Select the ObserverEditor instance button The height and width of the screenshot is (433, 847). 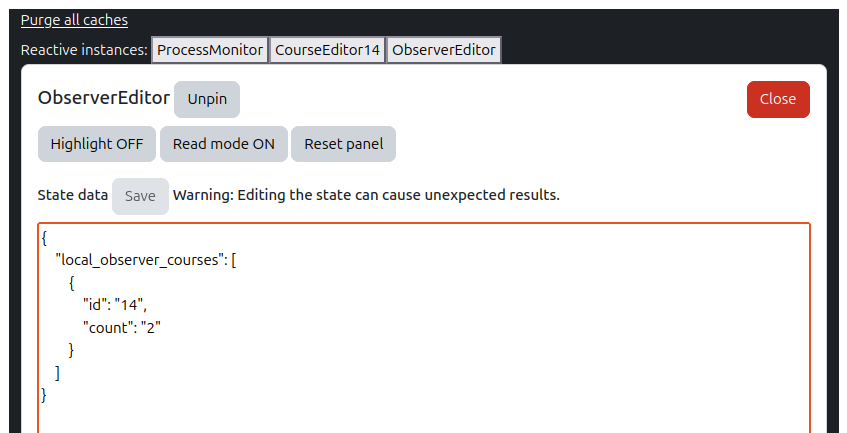[x=444, y=50]
